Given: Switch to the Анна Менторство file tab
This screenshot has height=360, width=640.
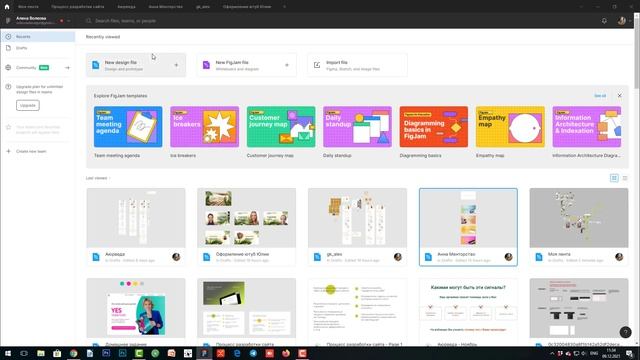Looking at the screenshot, I should coord(165,7).
